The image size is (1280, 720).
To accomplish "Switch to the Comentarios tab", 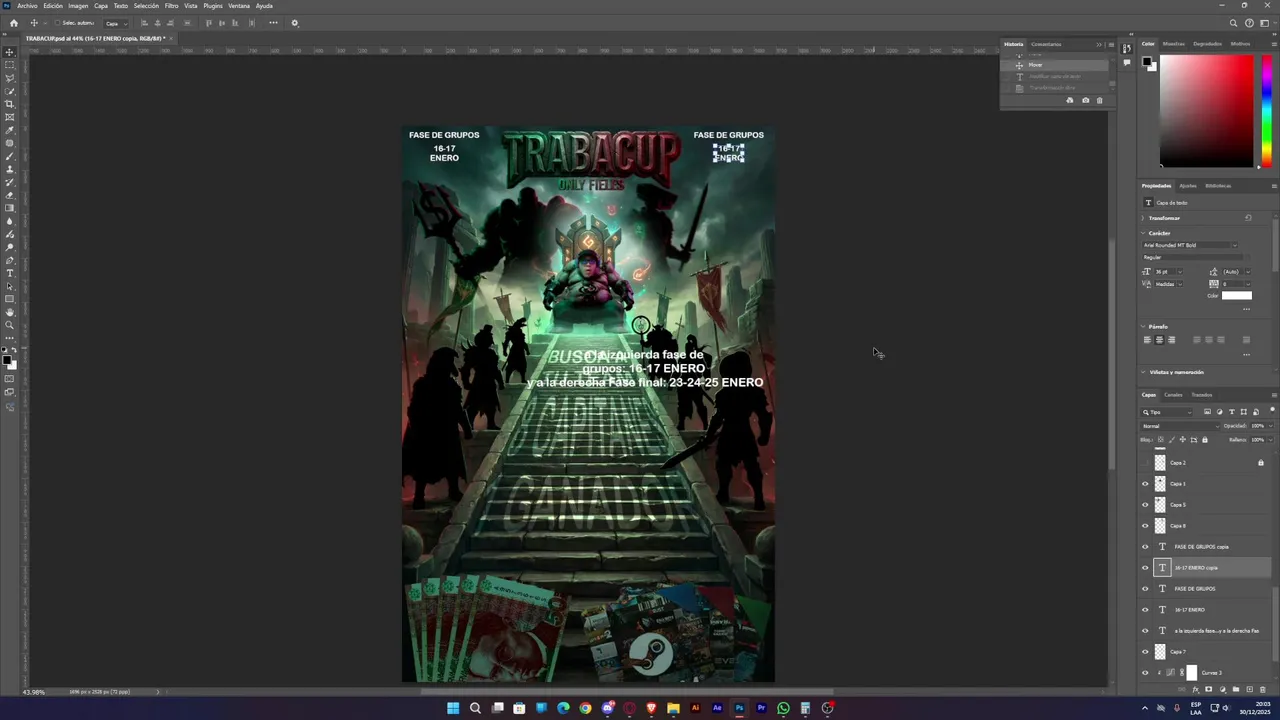I will pyautogui.click(x=1046, y=44).
